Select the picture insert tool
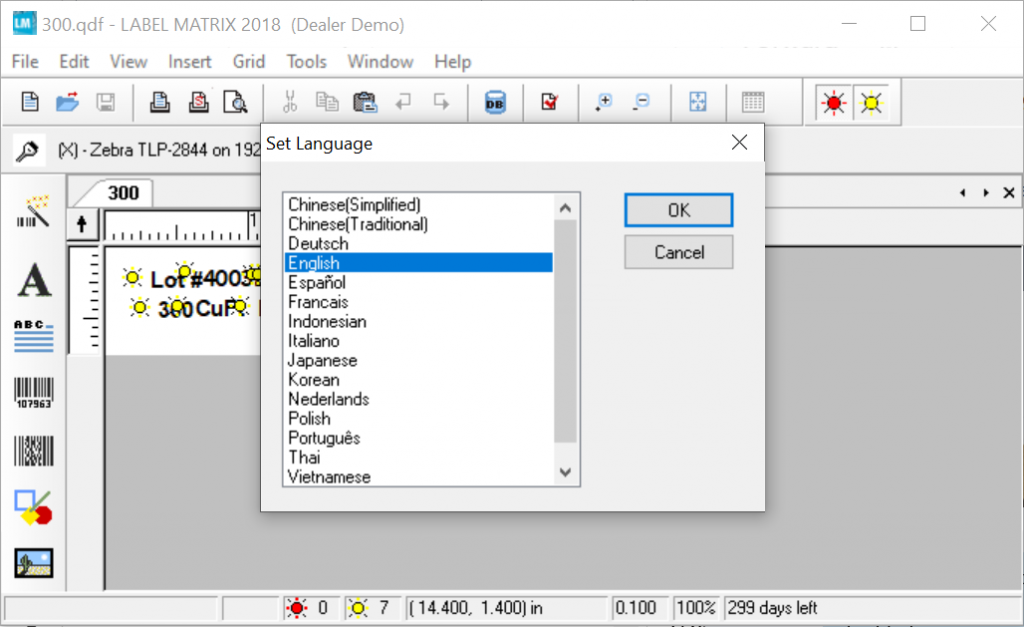Viewport: 1024px width, 627px height. tap(34, 563)
